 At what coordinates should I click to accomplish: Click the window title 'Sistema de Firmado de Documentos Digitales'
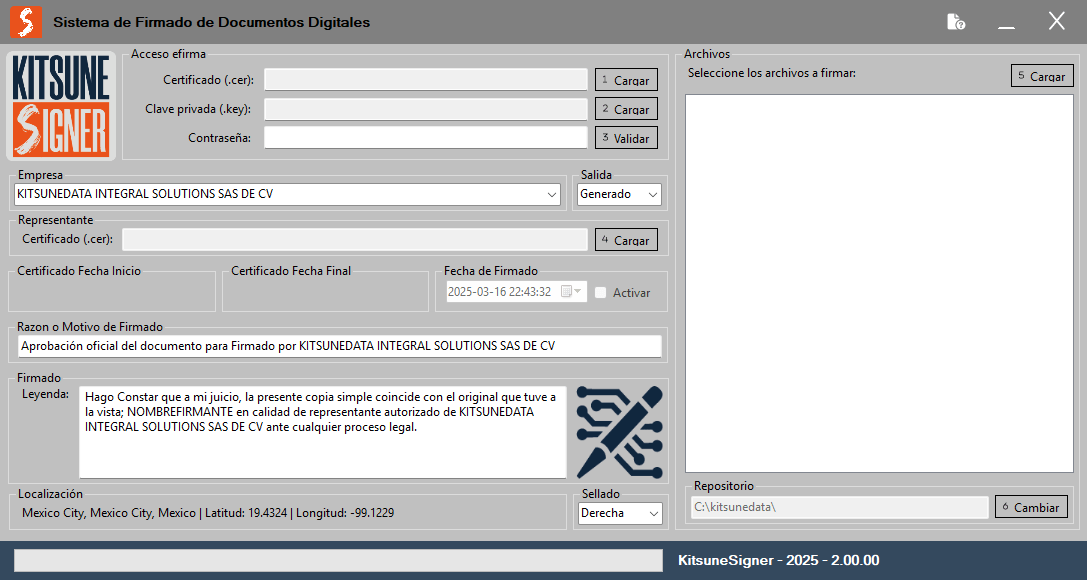click(211, 22)
